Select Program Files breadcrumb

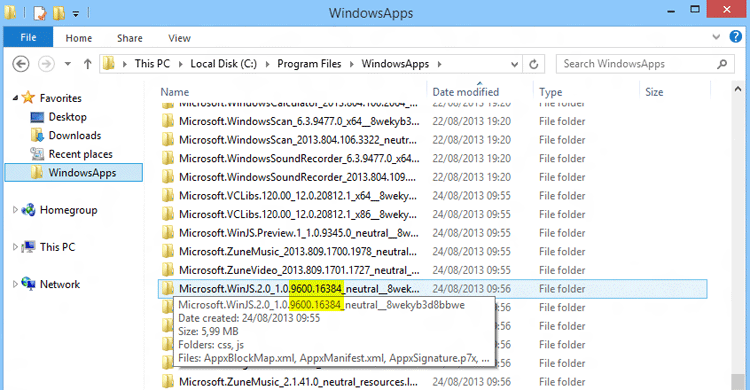point(309,64)
